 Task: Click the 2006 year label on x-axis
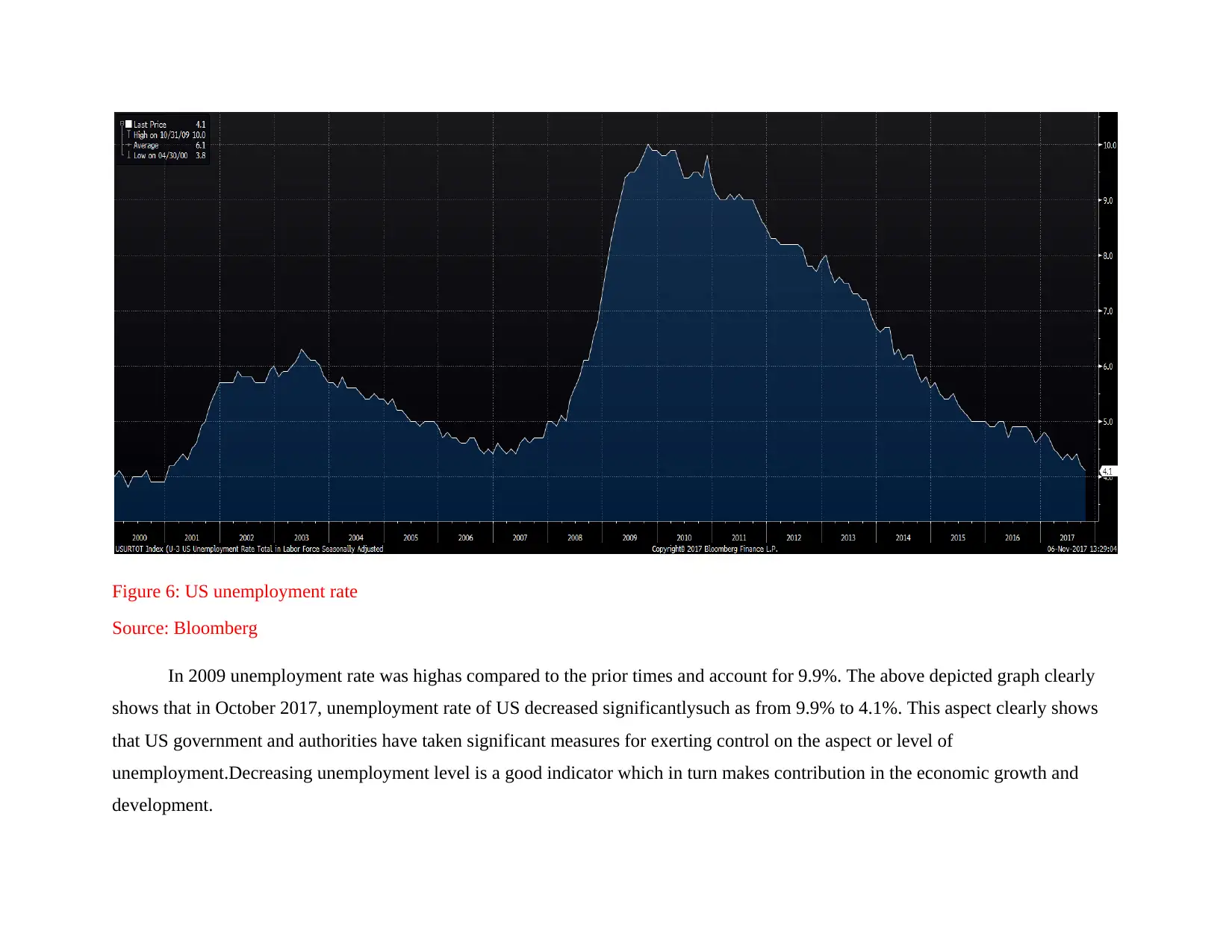pyautogui.click(x=465, y=538)
